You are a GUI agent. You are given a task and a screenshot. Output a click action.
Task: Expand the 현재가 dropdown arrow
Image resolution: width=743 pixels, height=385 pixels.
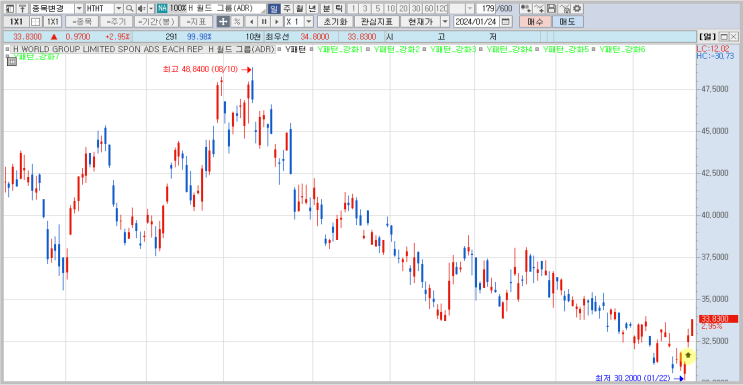coord(444,21)
